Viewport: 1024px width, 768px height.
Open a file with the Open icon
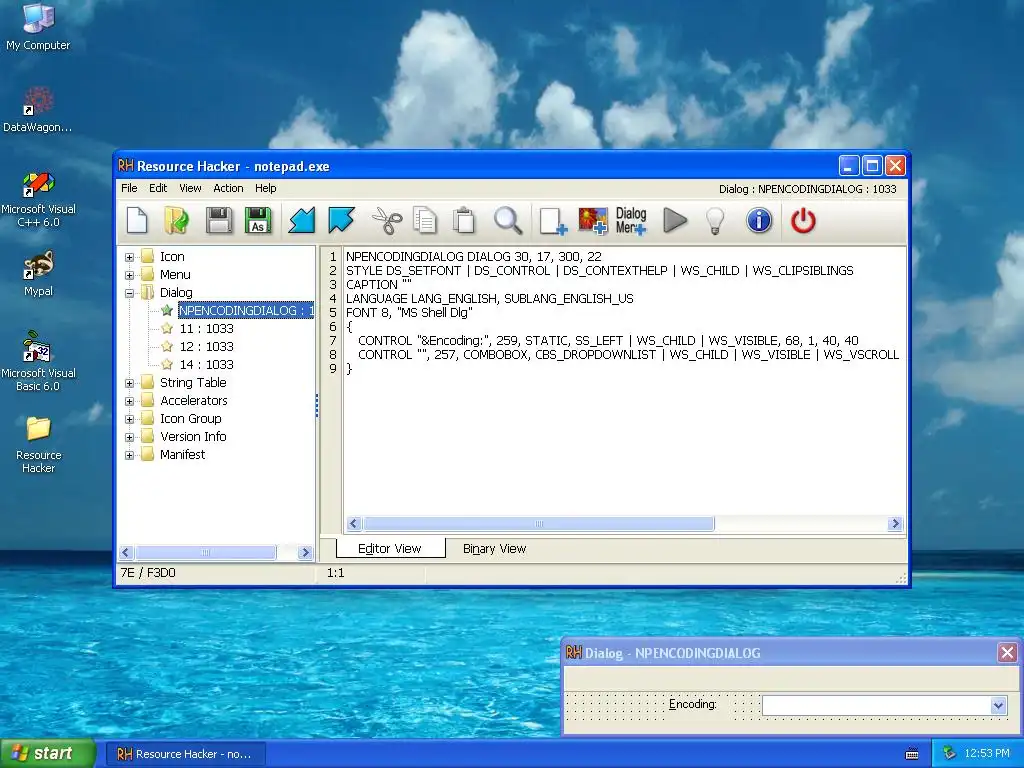click(176, 221)
